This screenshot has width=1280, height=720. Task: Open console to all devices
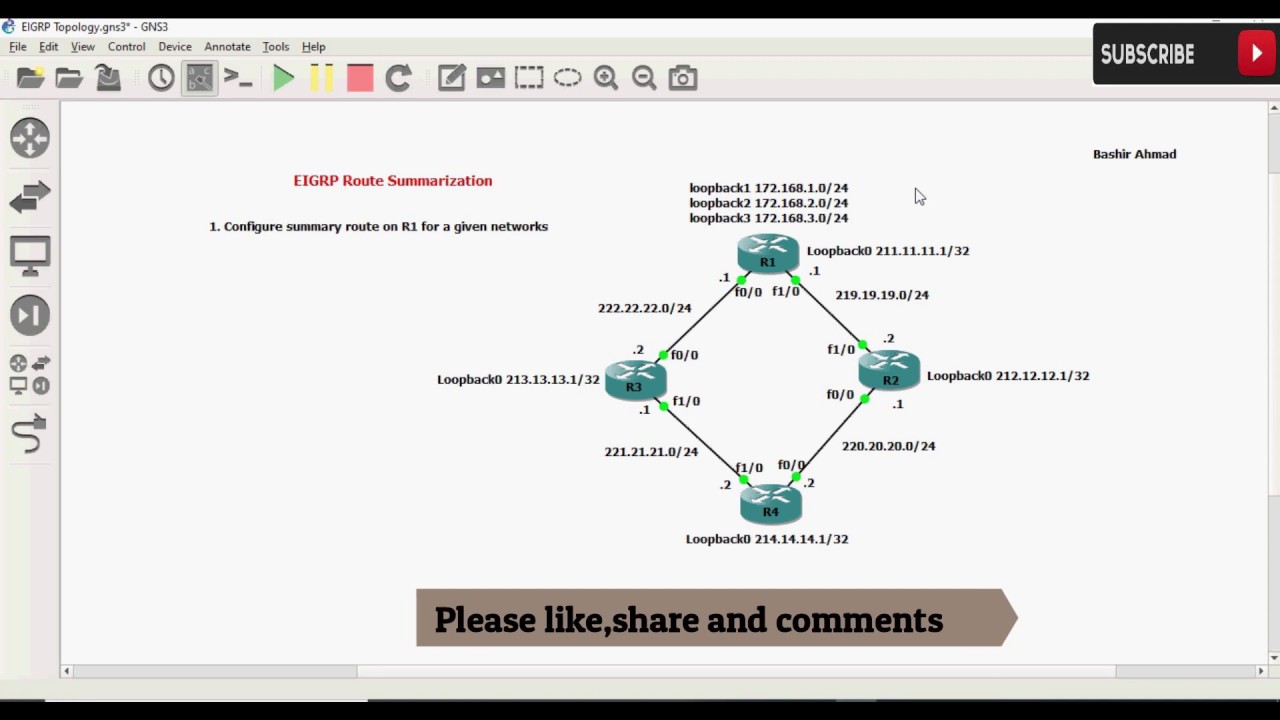point(238,78)
